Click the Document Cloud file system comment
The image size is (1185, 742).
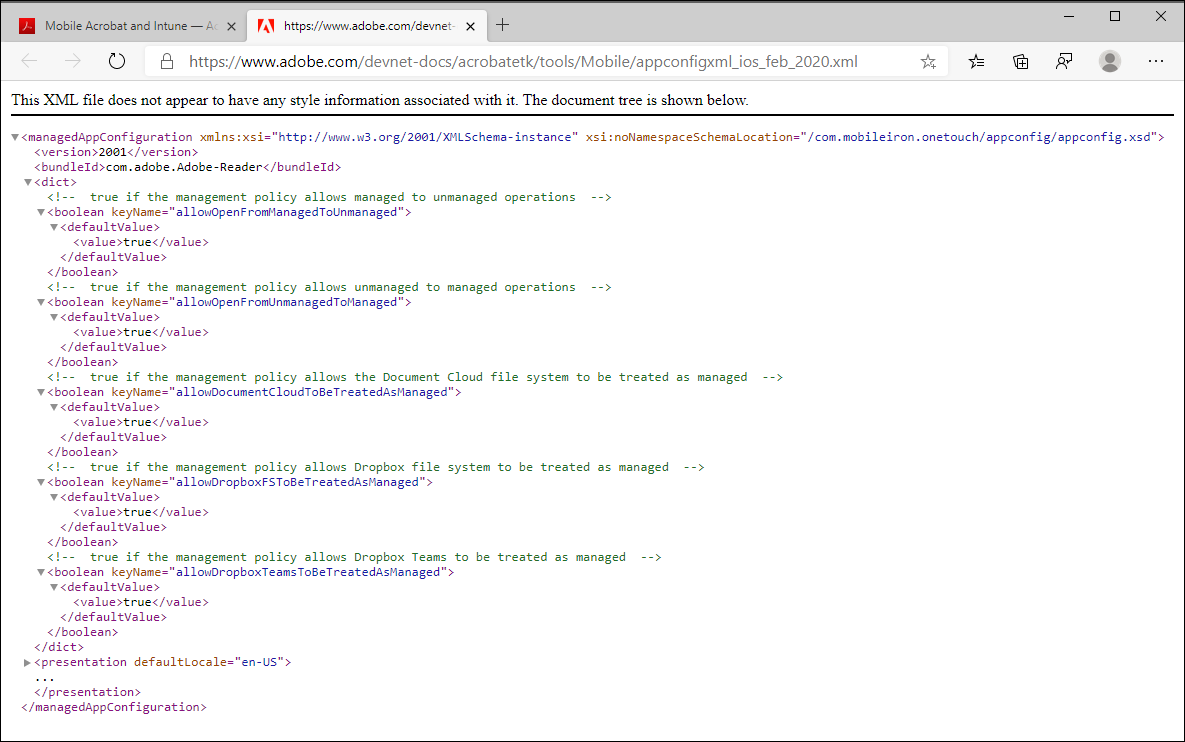pyautogui.click(x=415, y=377)
